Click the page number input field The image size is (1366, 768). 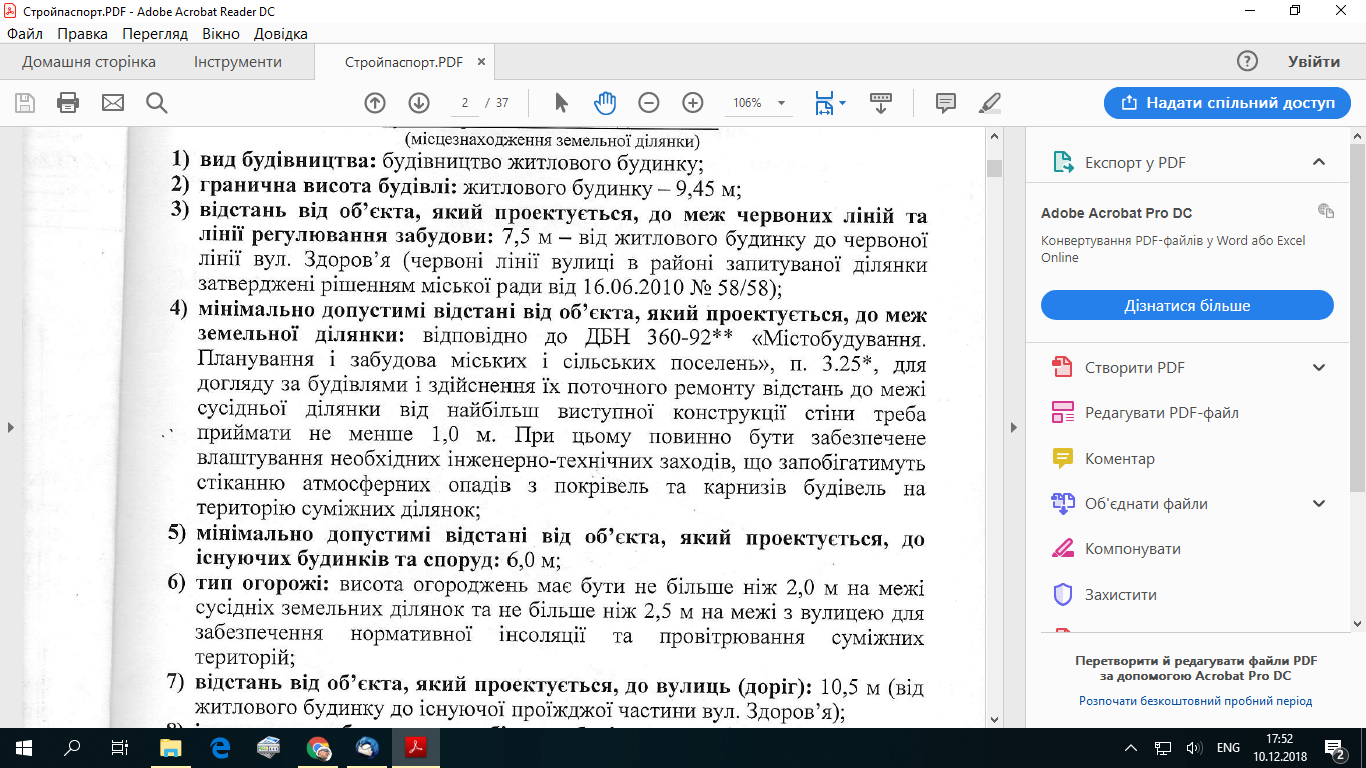click(464, 103)
